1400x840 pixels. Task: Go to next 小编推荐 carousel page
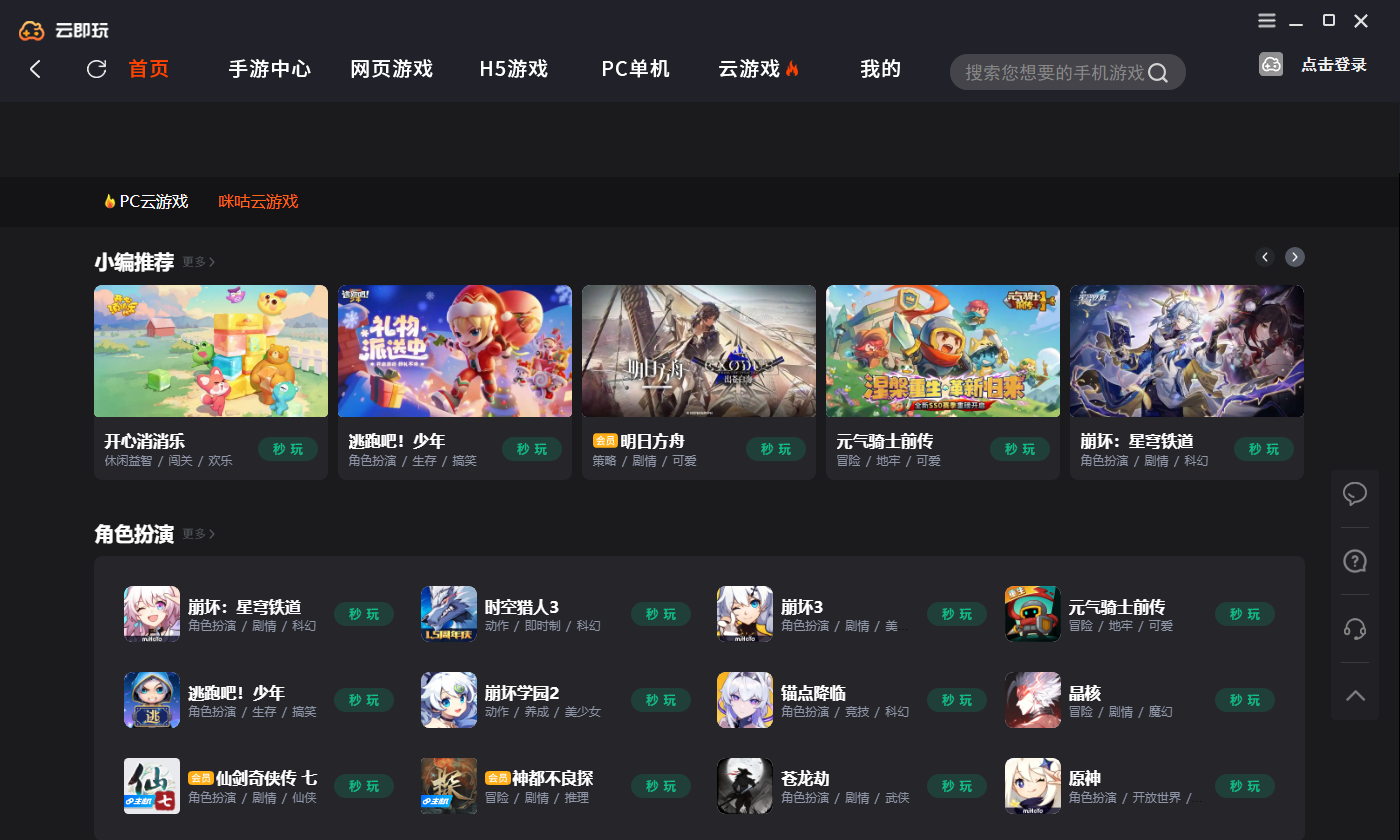(x=1295, y=257)
